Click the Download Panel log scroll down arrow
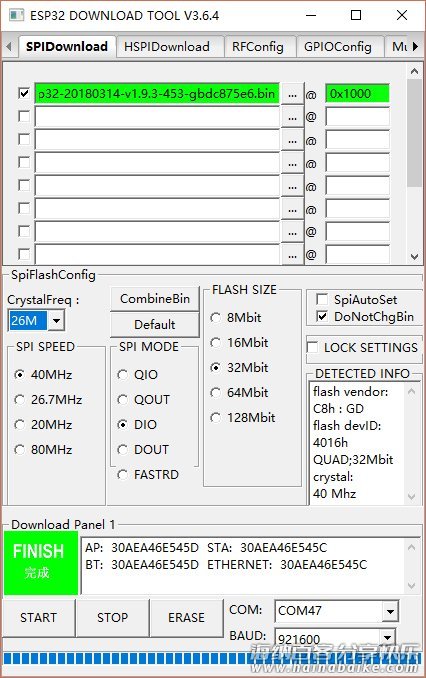This screenshot has width=426, height=678. click(411, 586)
